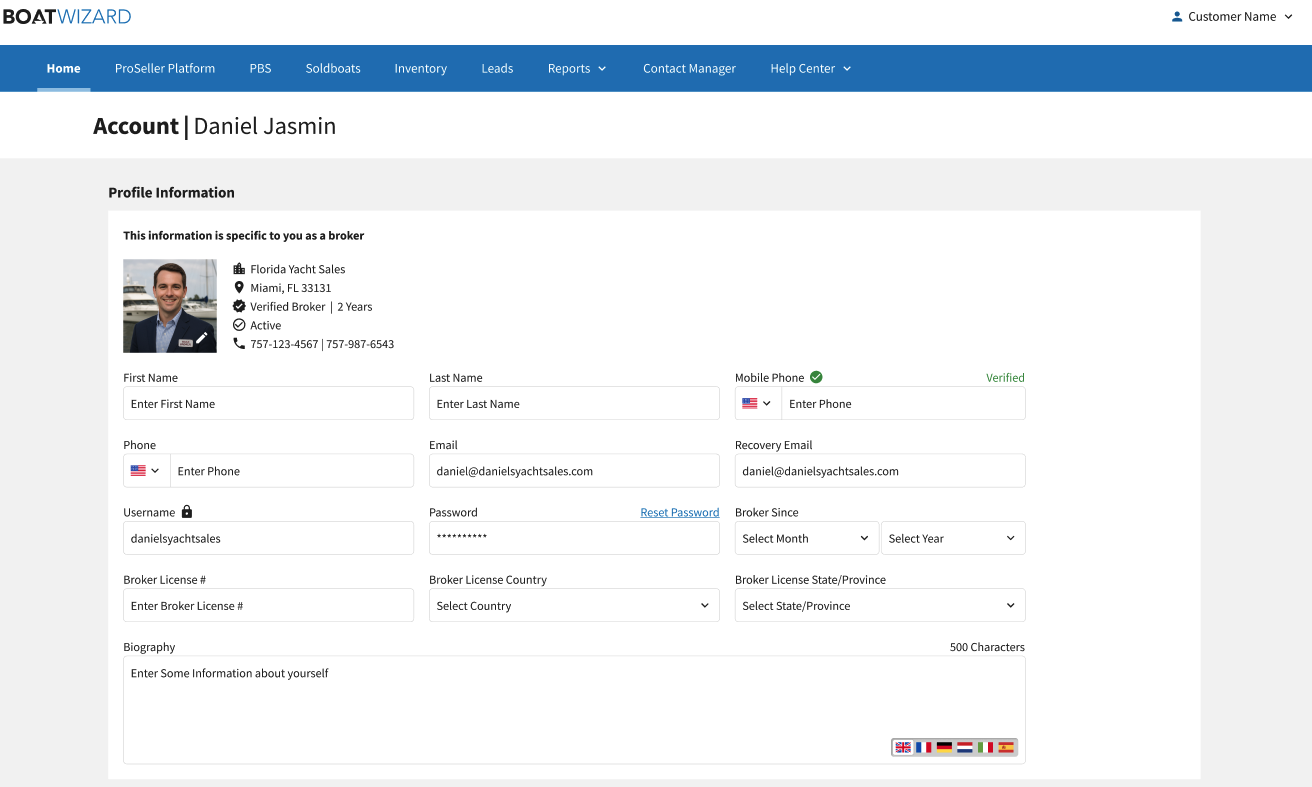Screen dimensions: 1312x787
Task: Open the Leads navigation item
Action: click(x=497, y=68)
